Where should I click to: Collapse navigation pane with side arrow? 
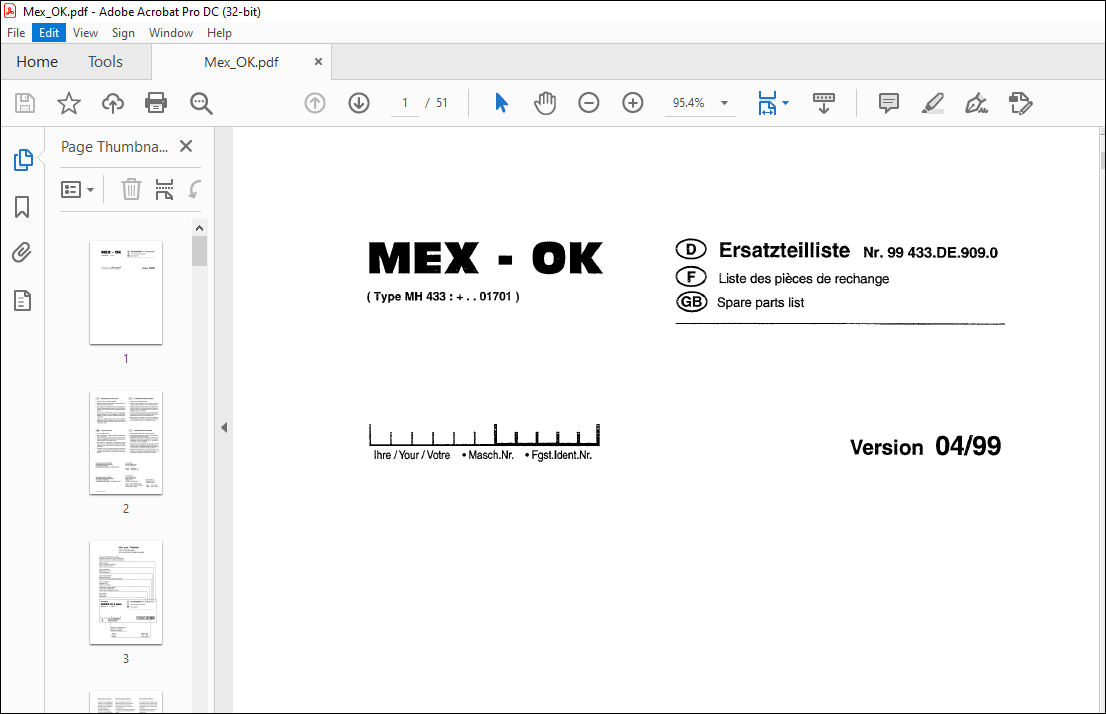pyautogui.click(x=224, y=428)
